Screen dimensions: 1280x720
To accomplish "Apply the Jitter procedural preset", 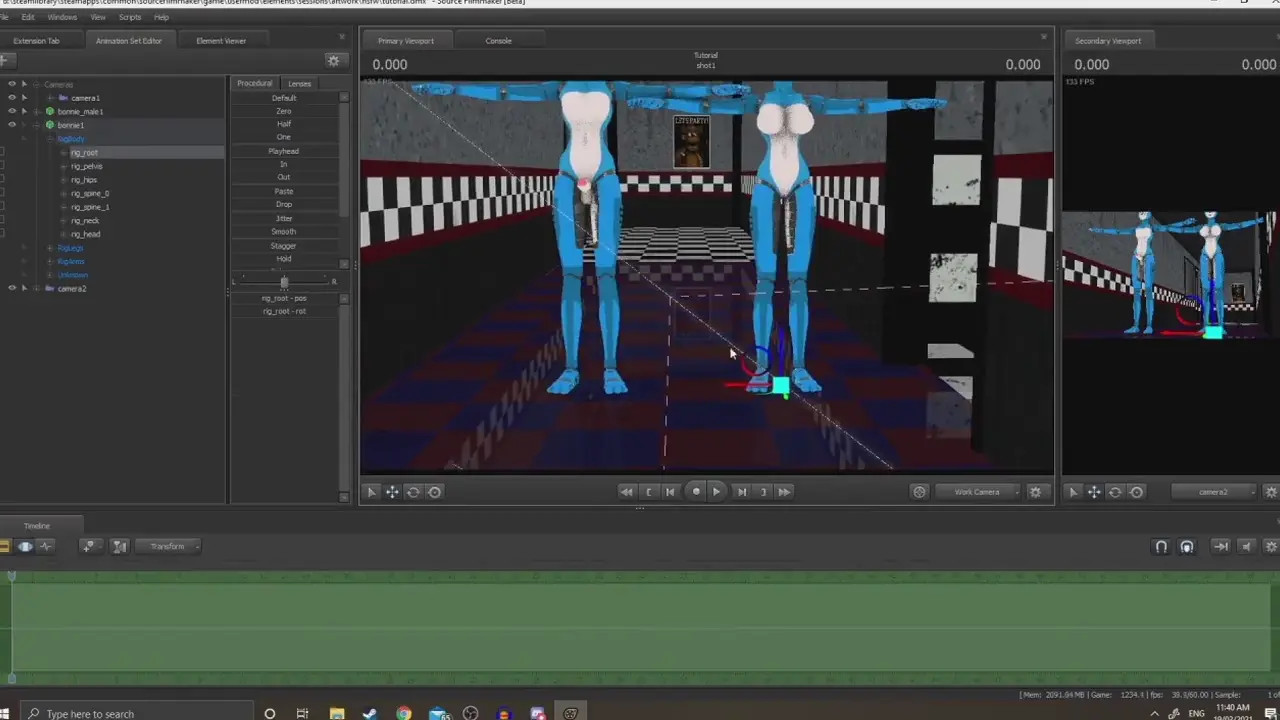I will 284,218.
